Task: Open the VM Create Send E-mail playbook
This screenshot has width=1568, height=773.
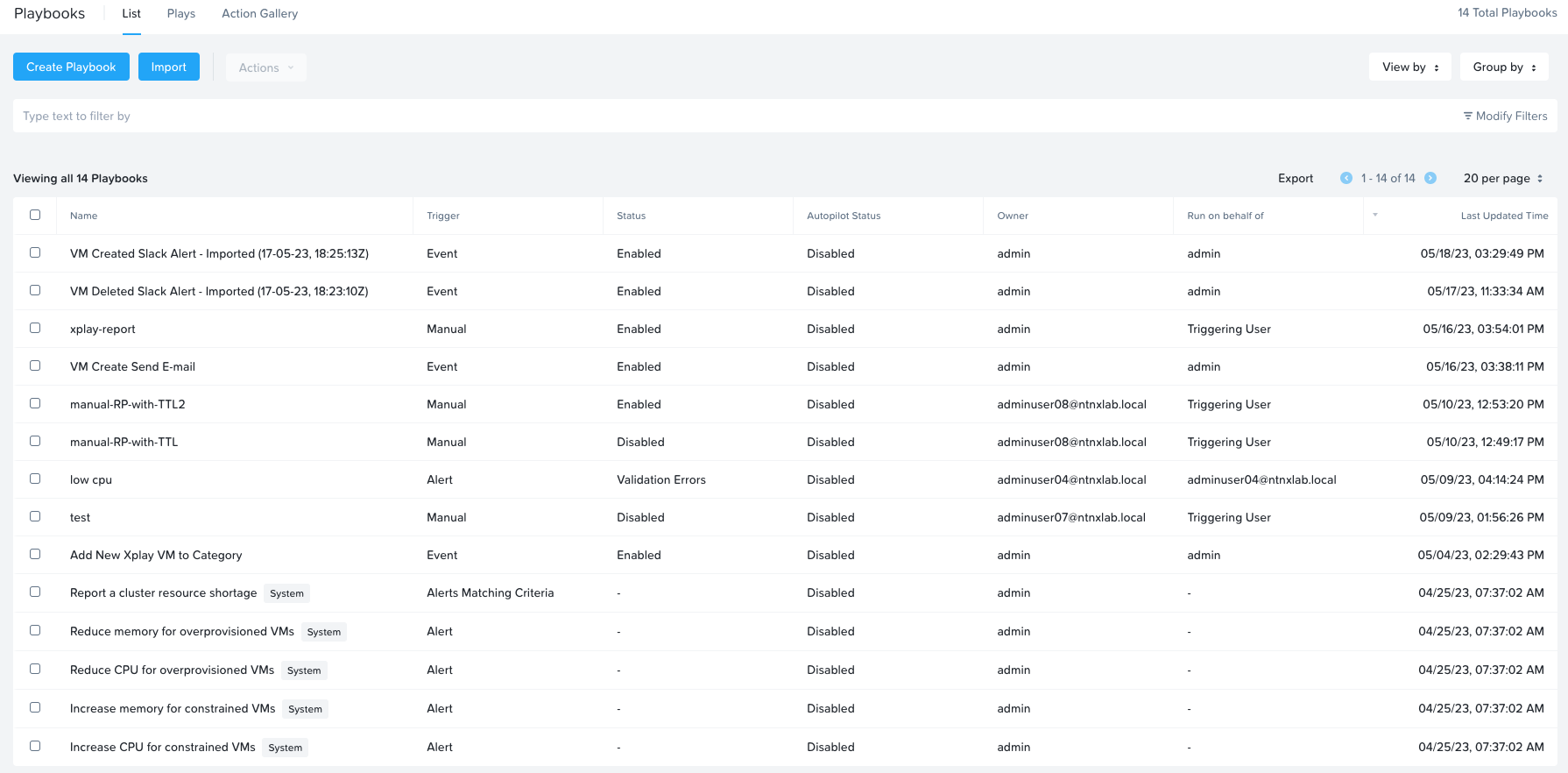Action: click(132, 366)
